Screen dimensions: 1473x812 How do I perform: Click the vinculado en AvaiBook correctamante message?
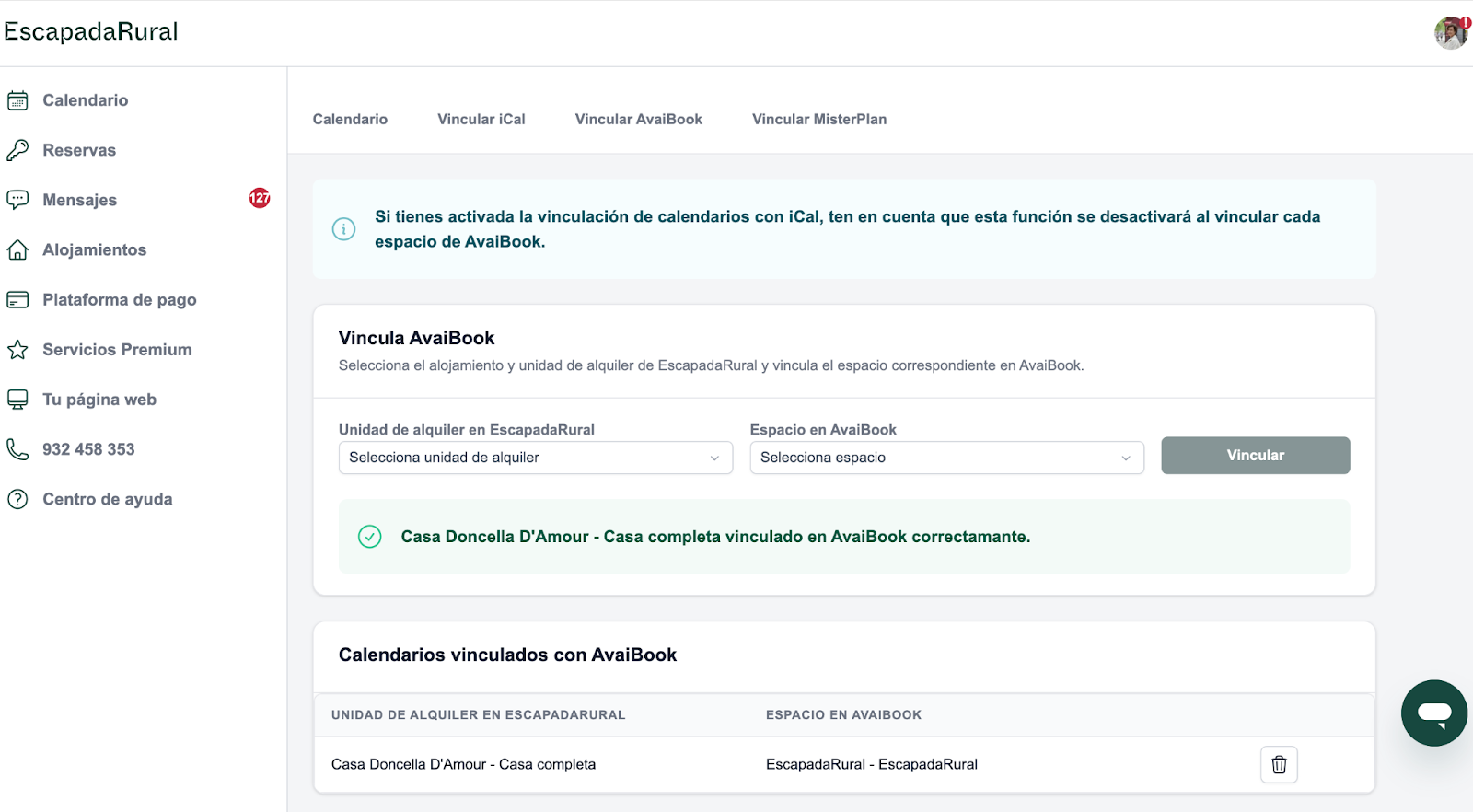coord(716,537)
